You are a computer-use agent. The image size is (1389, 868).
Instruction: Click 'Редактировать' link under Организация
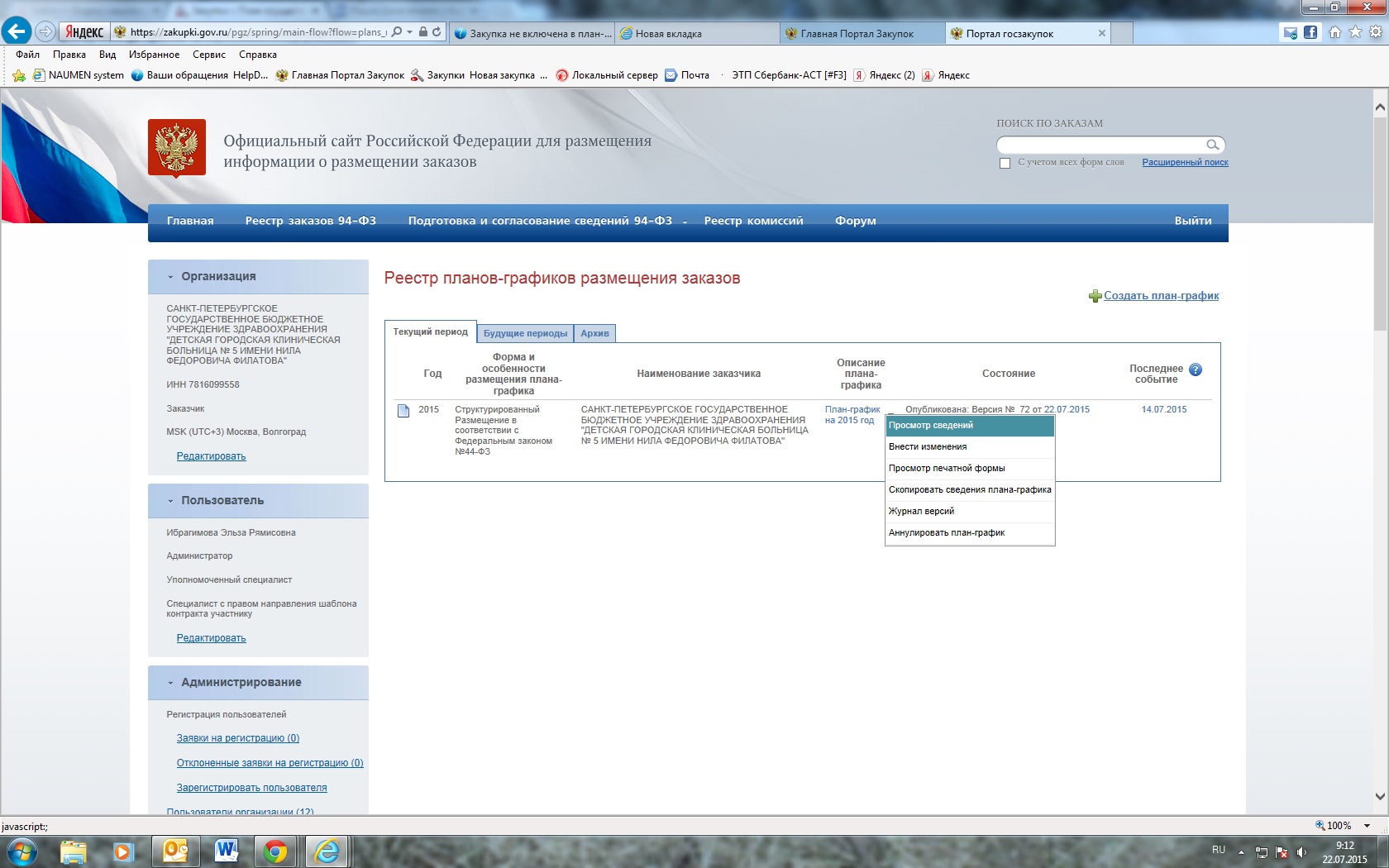pyautogui.click(x=211, y=456)
